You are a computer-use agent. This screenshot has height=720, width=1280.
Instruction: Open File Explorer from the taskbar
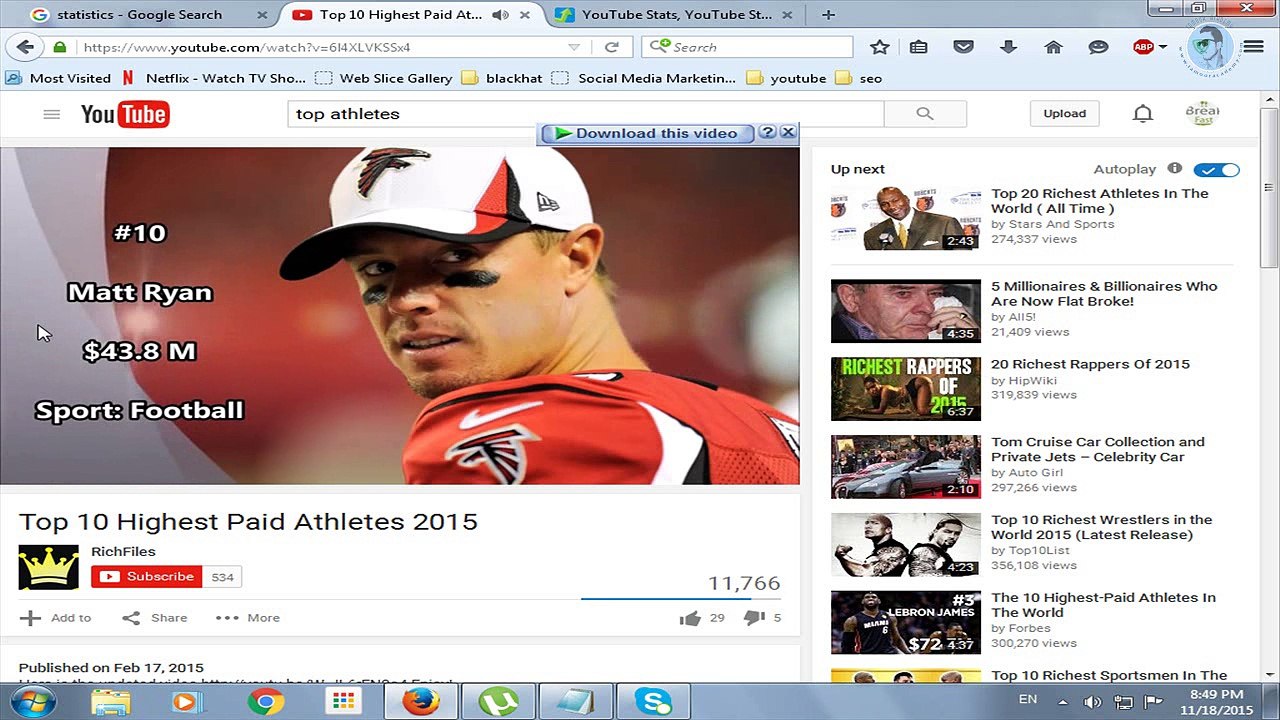pos(110,702)
